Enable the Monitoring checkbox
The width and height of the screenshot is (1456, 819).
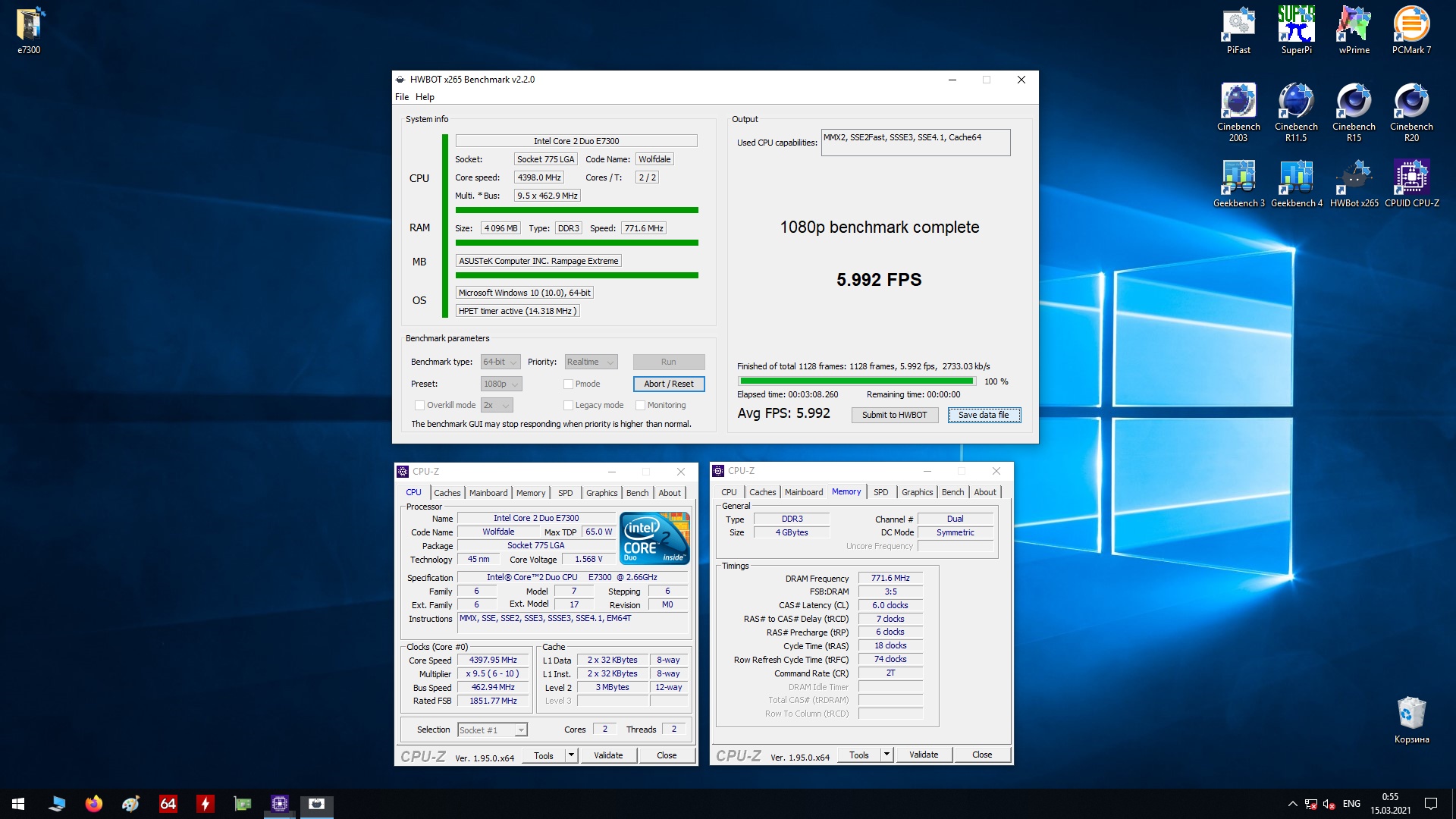tap(640, 406)
